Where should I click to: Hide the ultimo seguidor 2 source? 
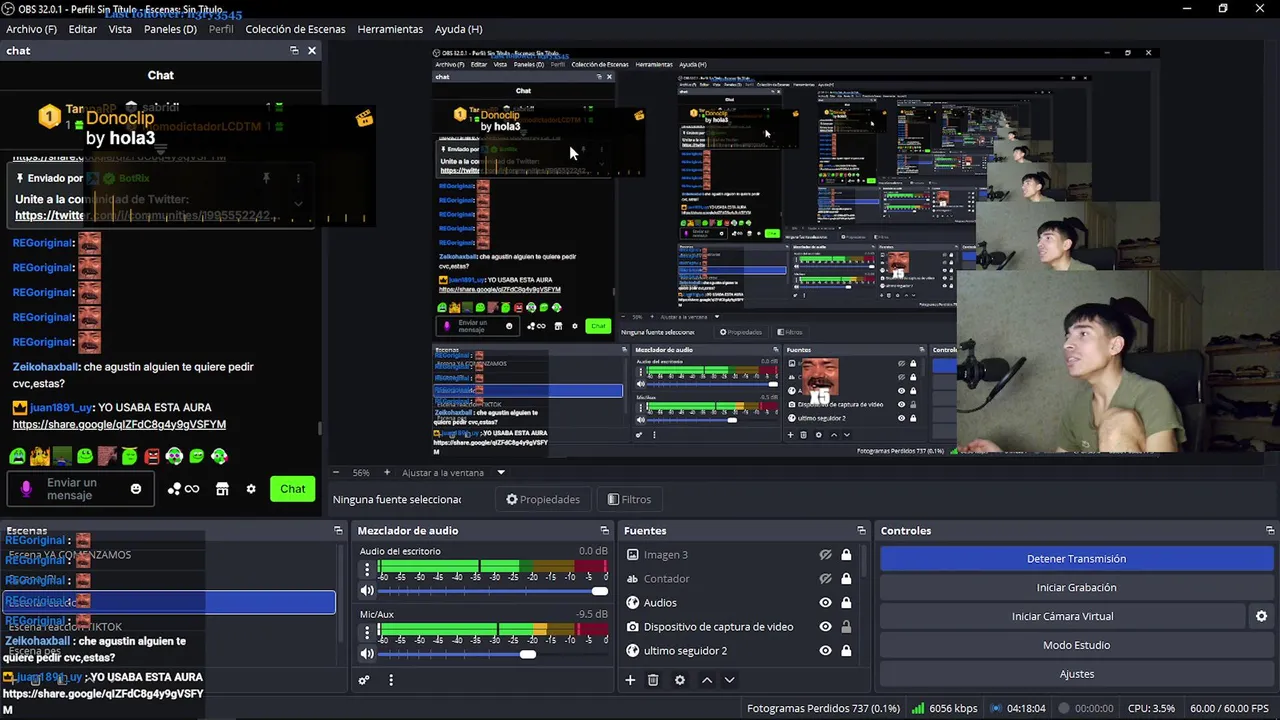[825, 651]
